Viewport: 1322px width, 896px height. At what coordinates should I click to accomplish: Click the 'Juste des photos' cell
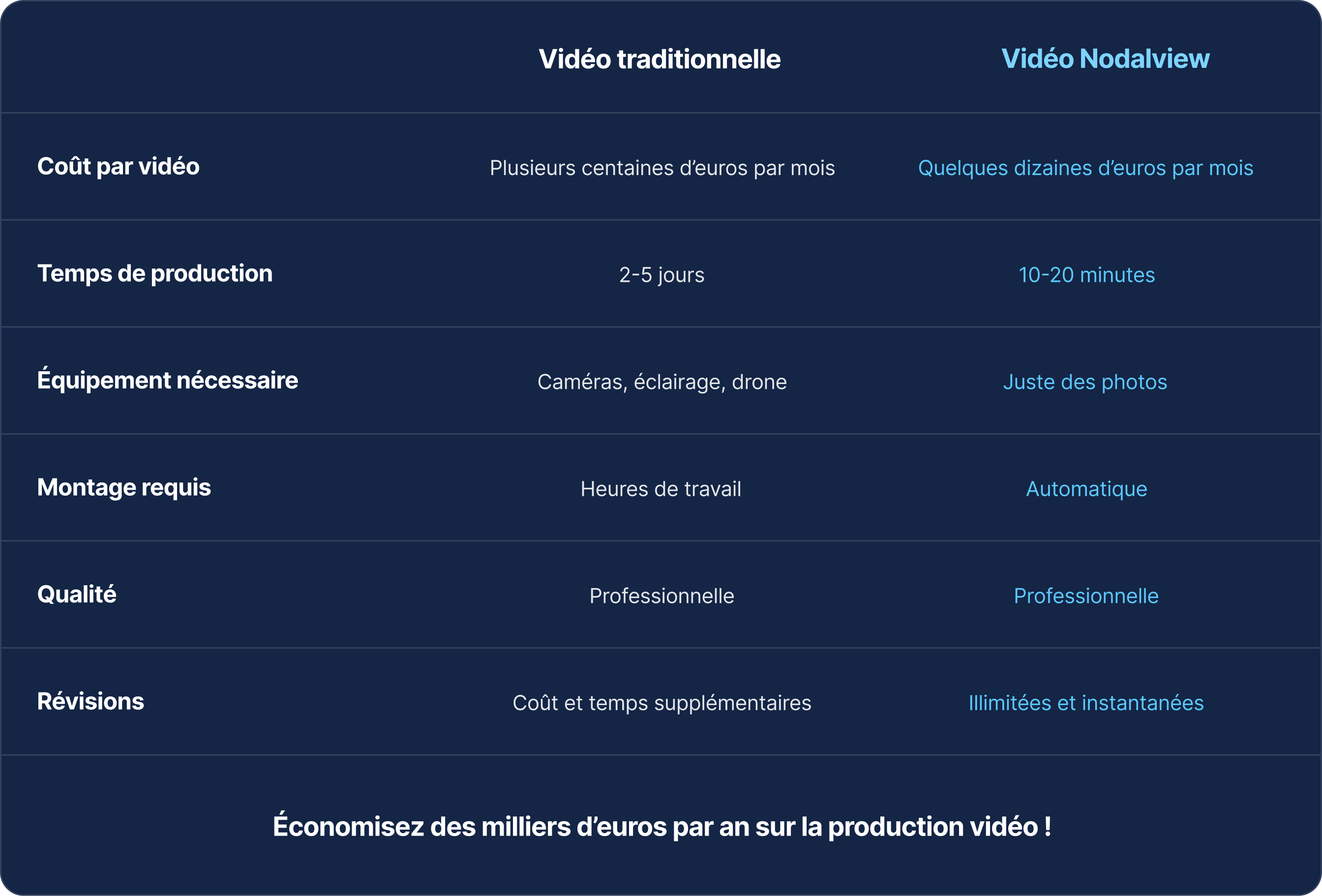click(1085, 382)
